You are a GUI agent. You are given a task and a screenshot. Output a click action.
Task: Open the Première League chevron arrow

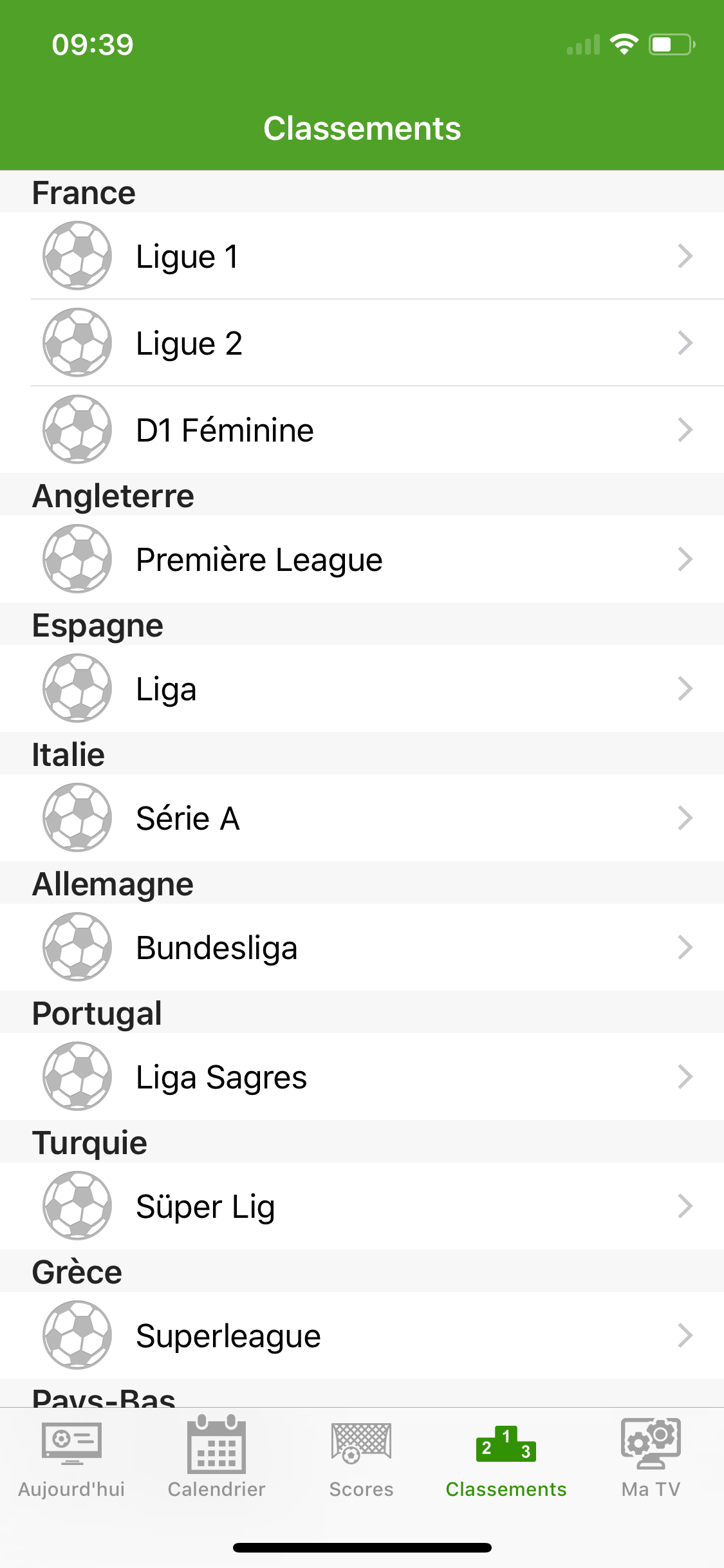685,559
